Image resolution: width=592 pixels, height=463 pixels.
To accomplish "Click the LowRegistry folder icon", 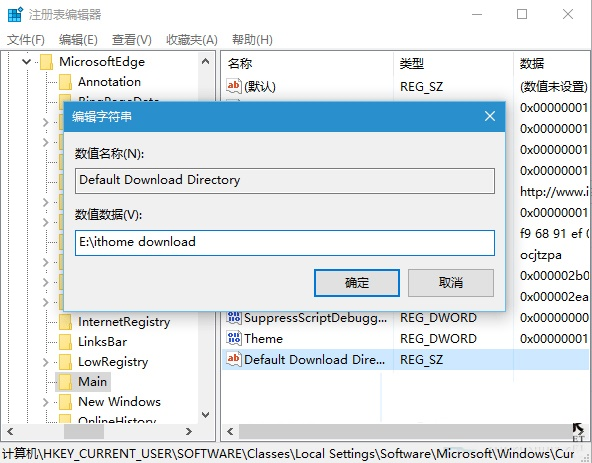I will 66,362.
